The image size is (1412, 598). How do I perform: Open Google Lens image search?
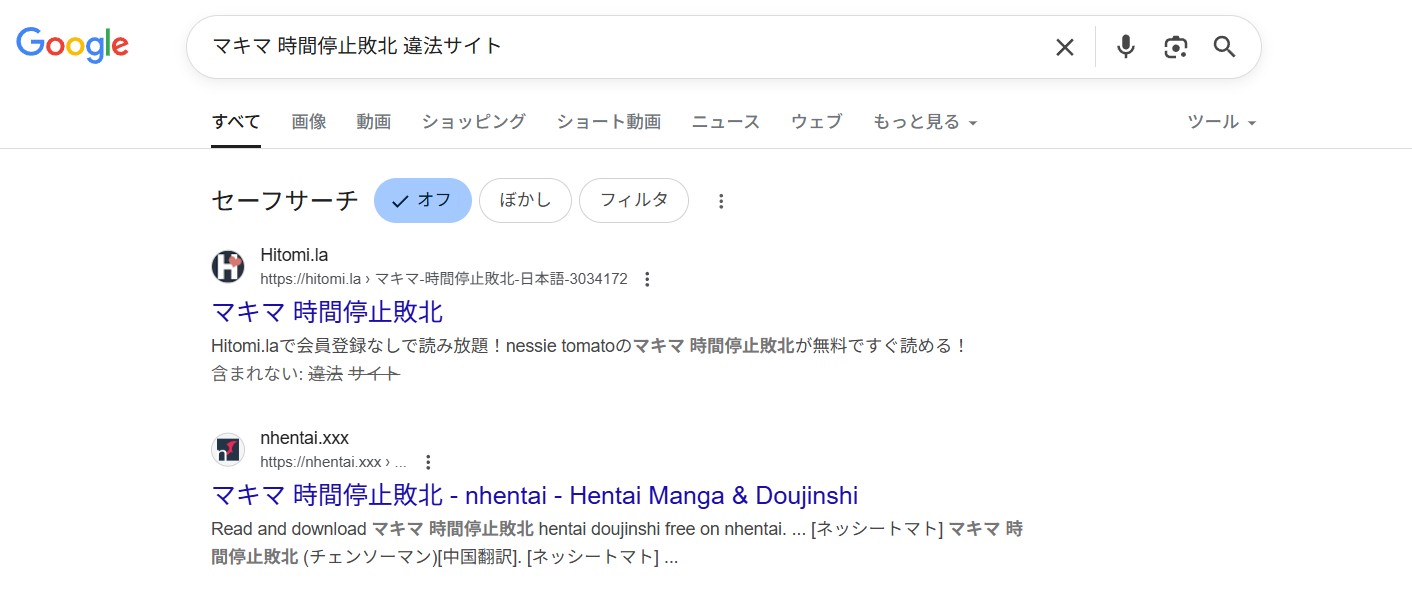click(x=1175, y=46)
